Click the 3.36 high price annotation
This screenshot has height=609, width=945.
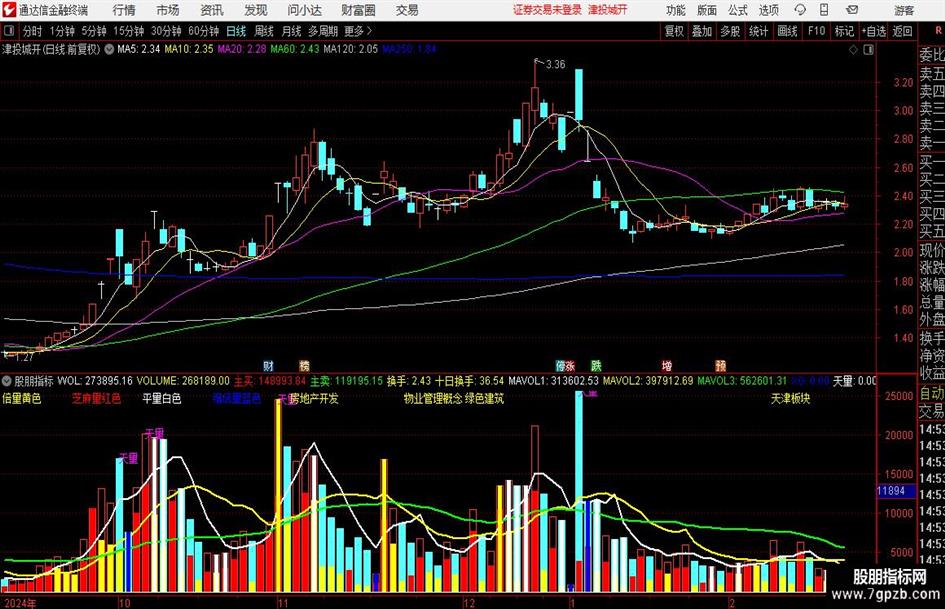(x=555, y=65)
